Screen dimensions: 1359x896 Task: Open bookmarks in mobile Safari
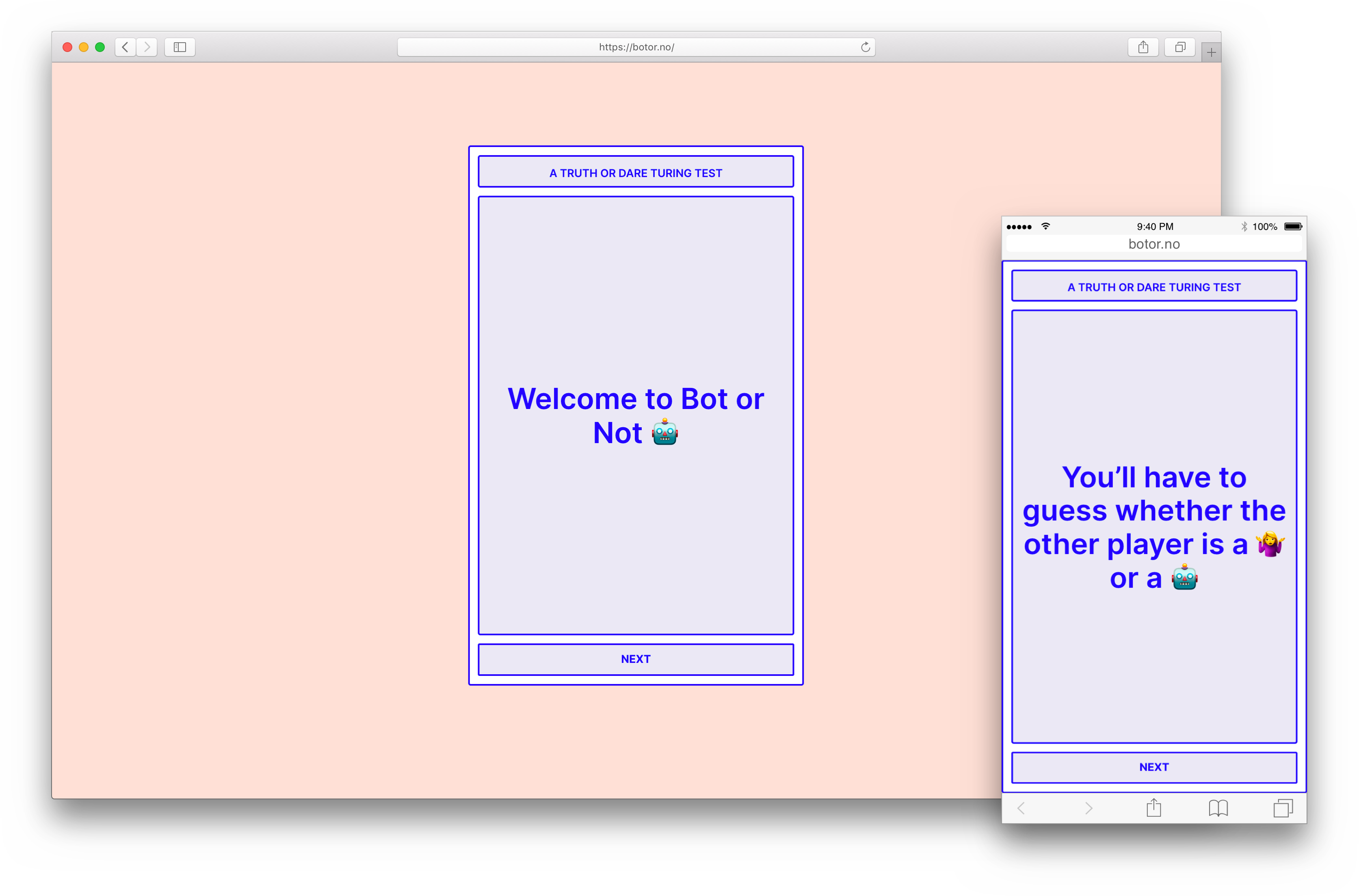tap(1218, 807)
